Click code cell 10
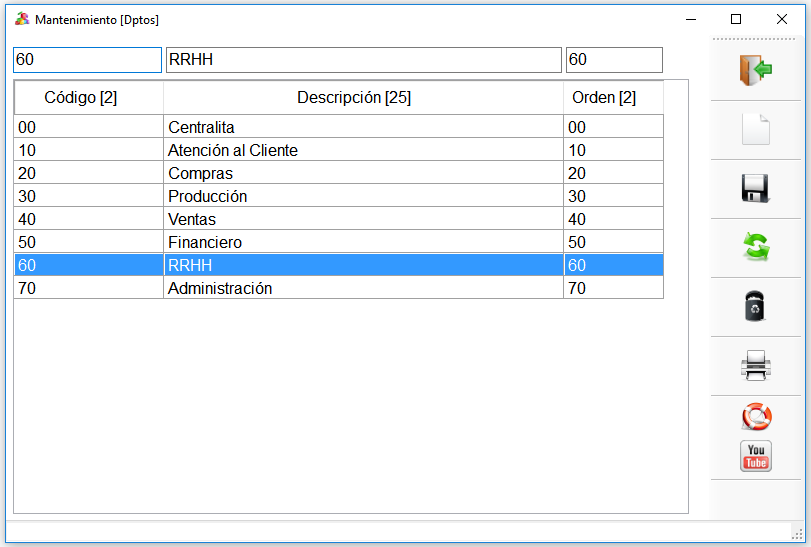This screenshot has width=811, height=547. (x=88, y=150)
